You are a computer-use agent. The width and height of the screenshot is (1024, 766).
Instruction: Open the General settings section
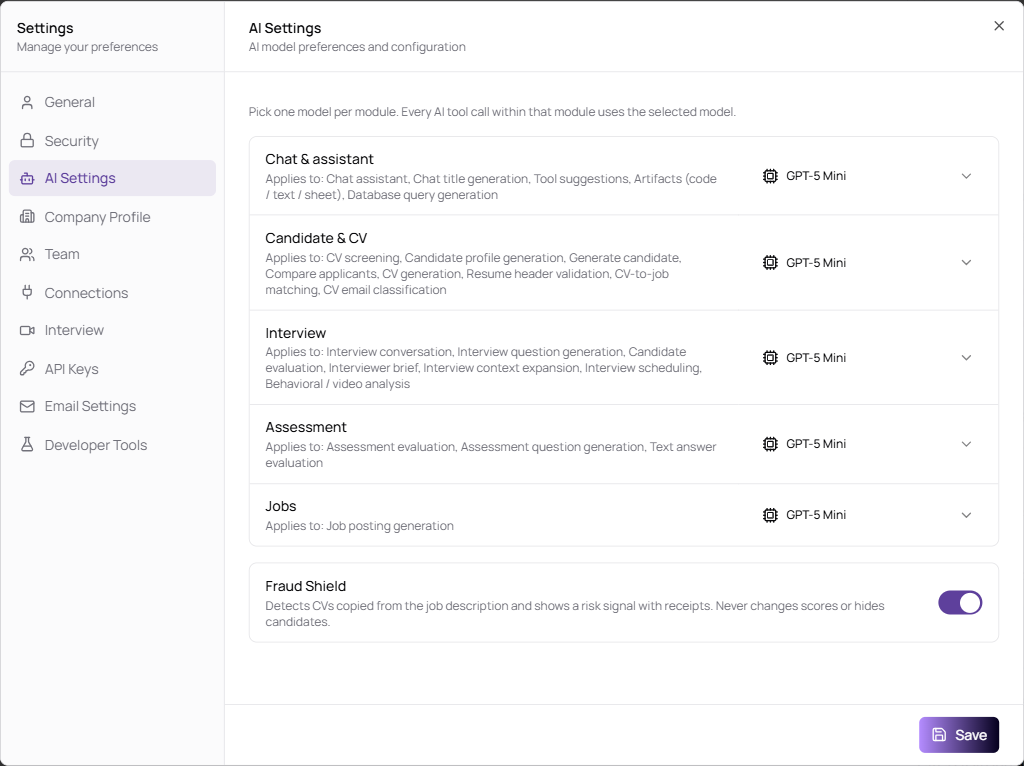click(x=112, y=103)
